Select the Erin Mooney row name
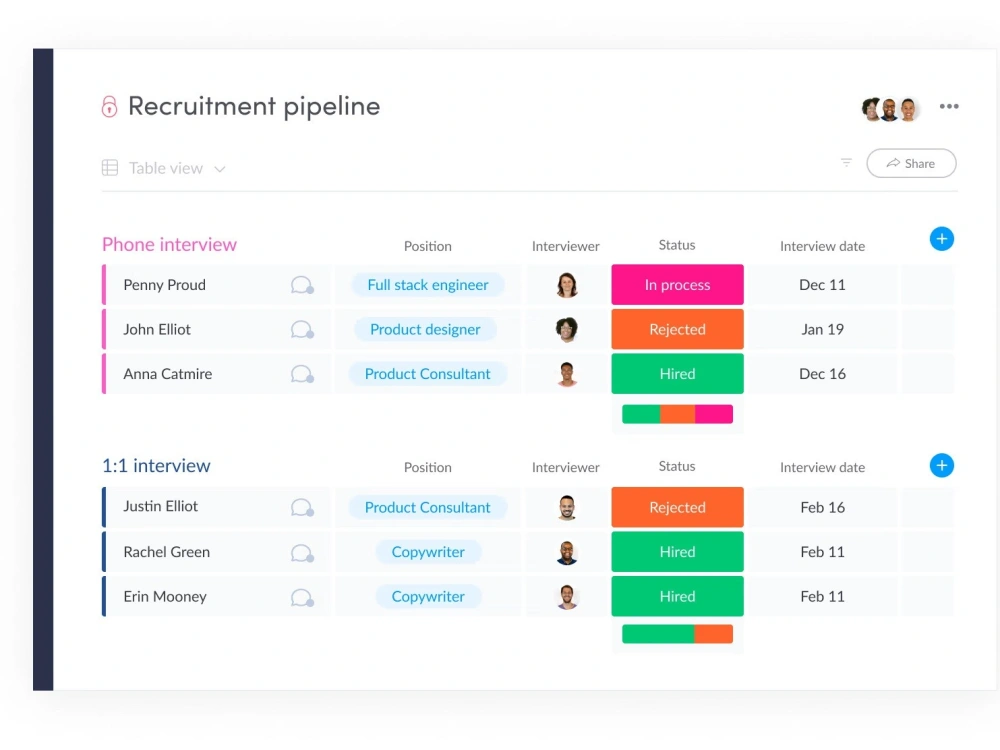 coord(165,597)
